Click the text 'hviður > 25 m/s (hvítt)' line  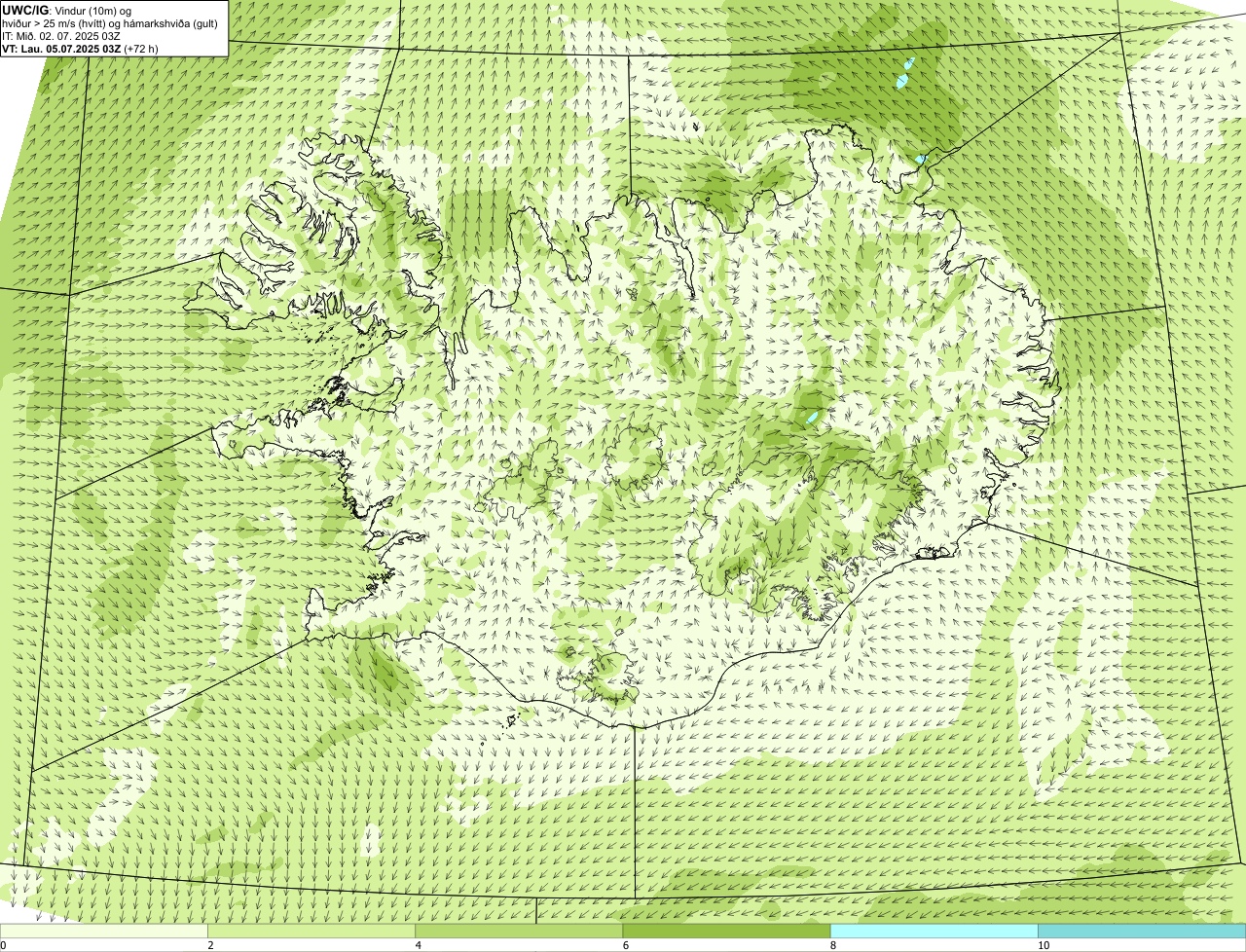tap(110, 22)
